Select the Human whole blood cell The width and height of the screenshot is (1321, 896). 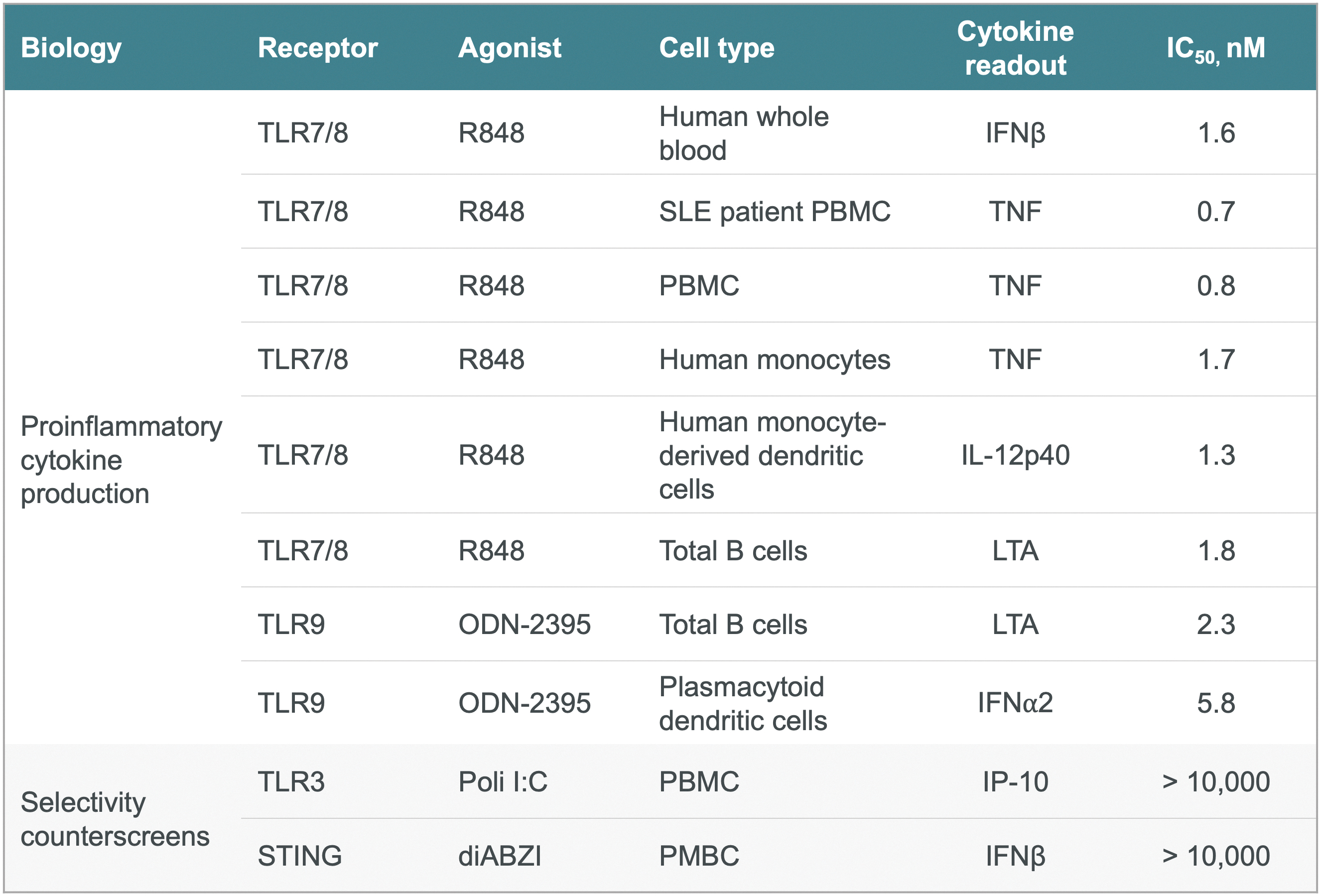[744, 133]
